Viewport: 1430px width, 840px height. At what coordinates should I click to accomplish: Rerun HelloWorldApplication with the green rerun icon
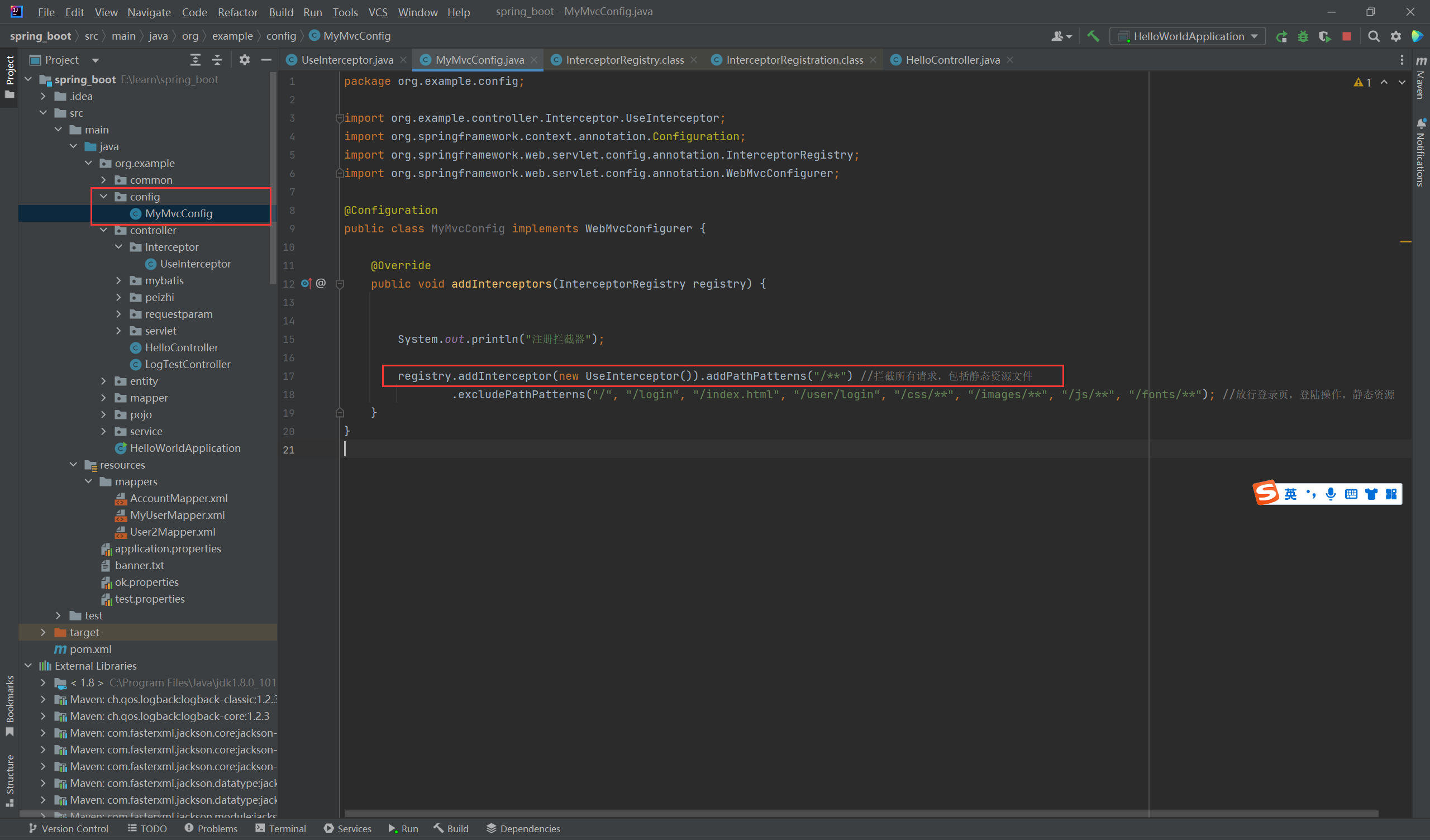click(x=1281, y=36)
